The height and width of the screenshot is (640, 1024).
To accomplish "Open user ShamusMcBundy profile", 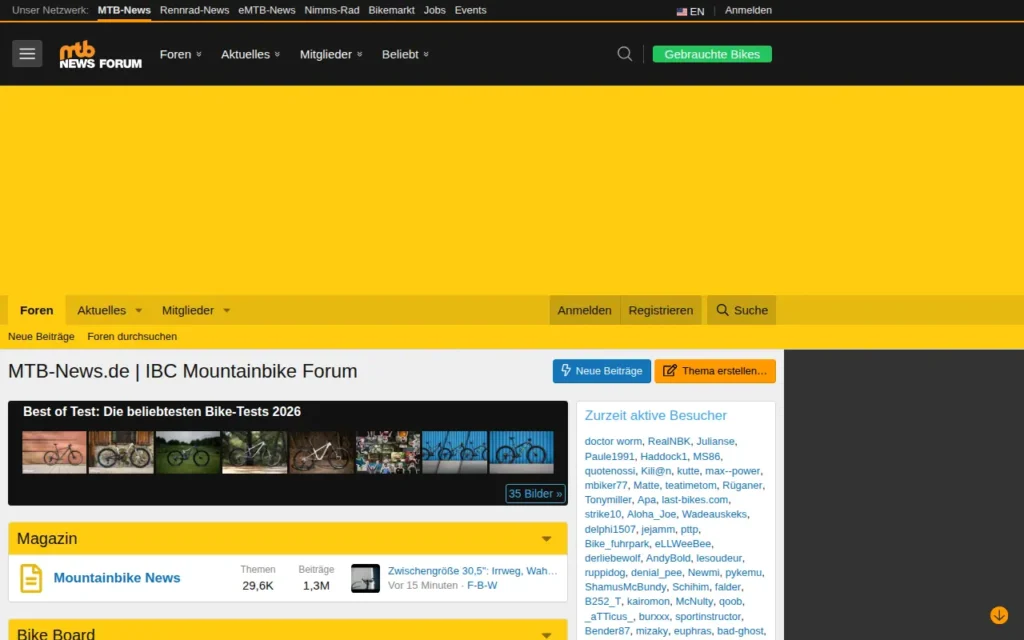I will coord(625,587).
